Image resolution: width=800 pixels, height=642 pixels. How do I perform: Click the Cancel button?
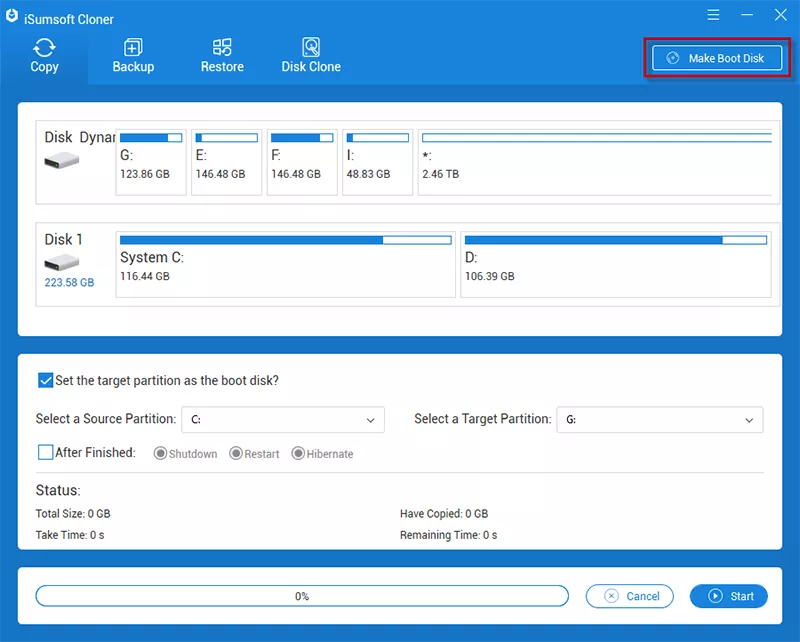click(x=630, y=596)
